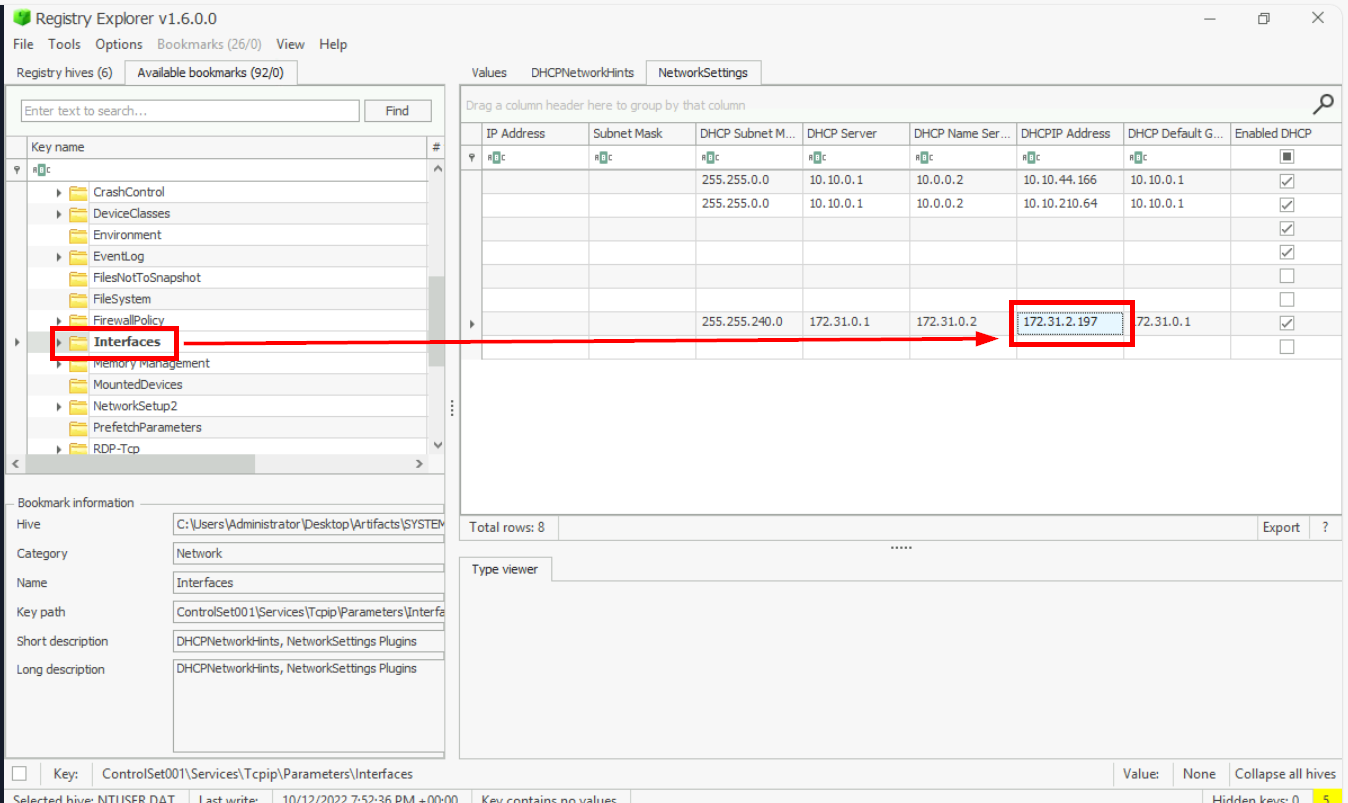Click the Interfaces folder icon

78,342
